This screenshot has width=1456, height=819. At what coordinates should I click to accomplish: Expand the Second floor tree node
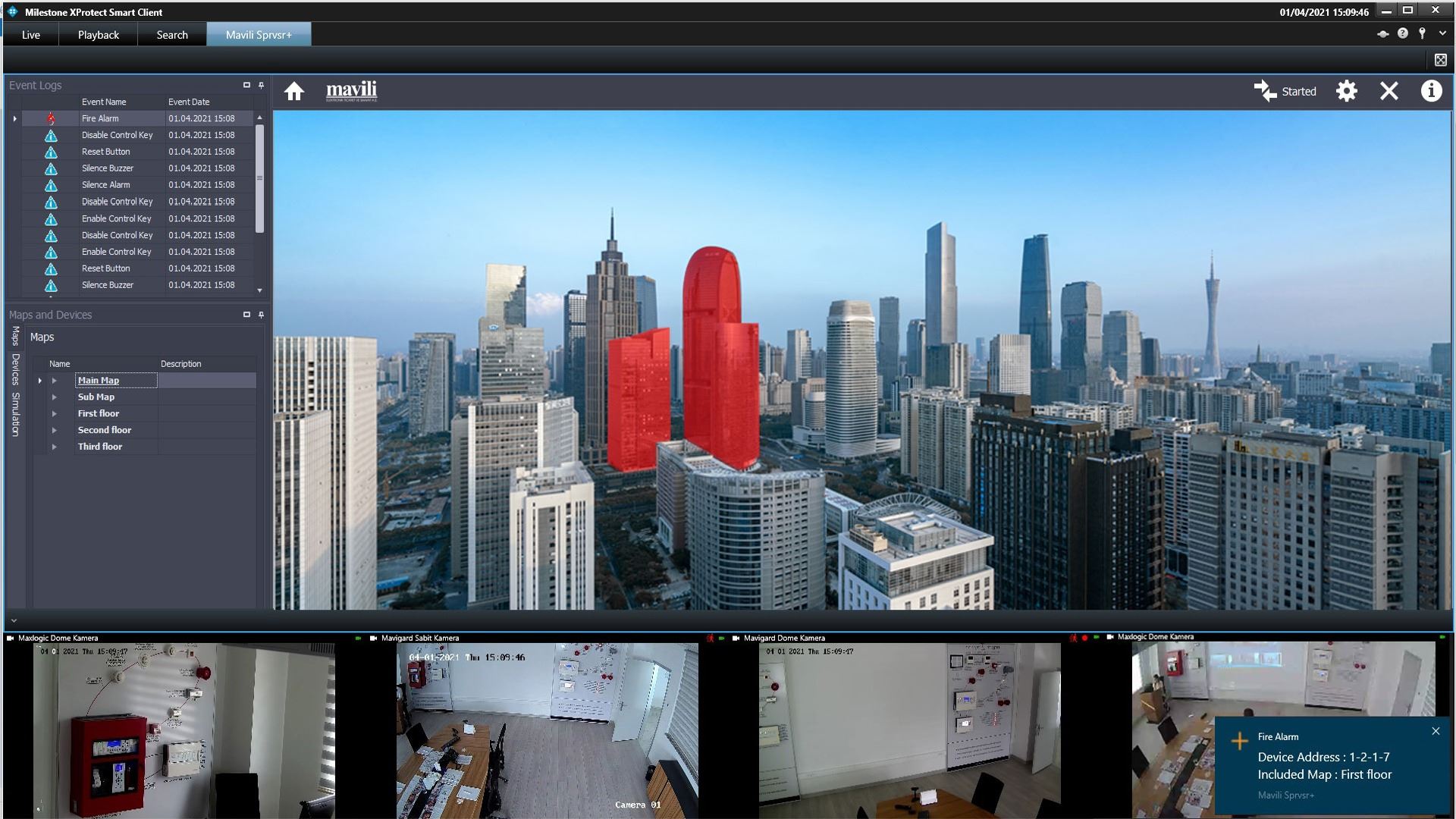click(x=54, y=430)
